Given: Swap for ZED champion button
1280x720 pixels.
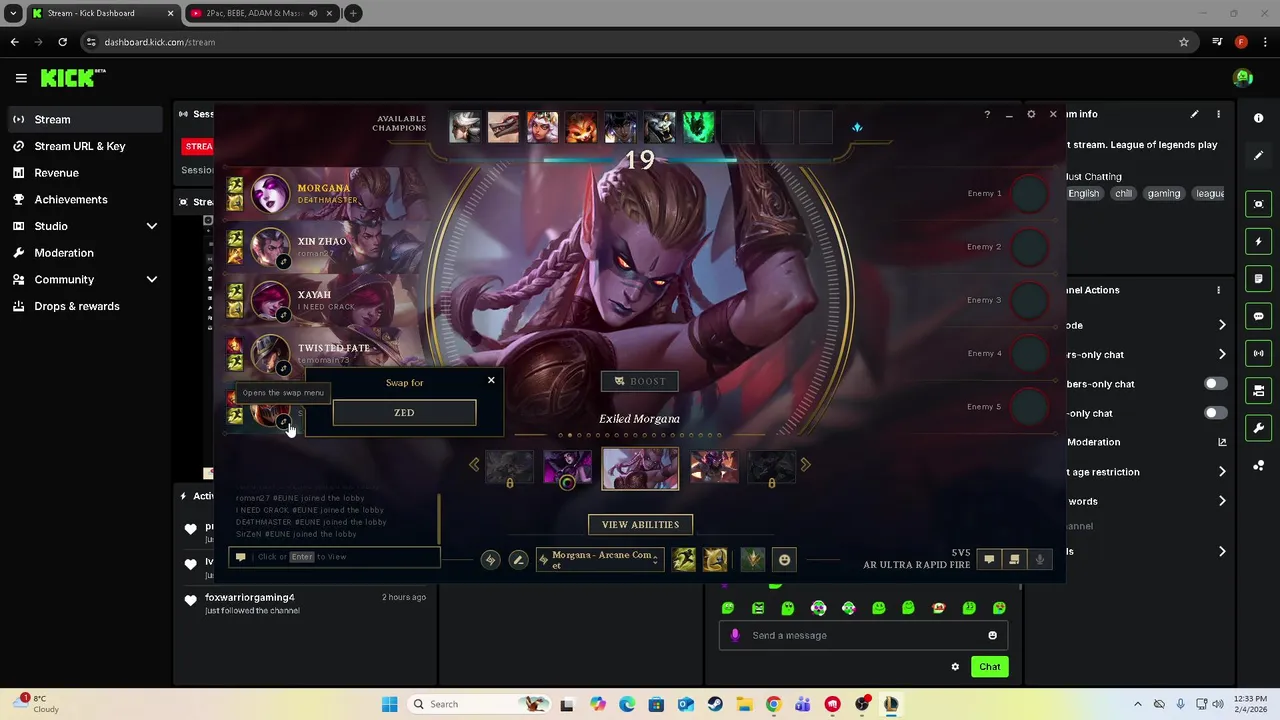Looking at the screenshot, I should 404,412.
